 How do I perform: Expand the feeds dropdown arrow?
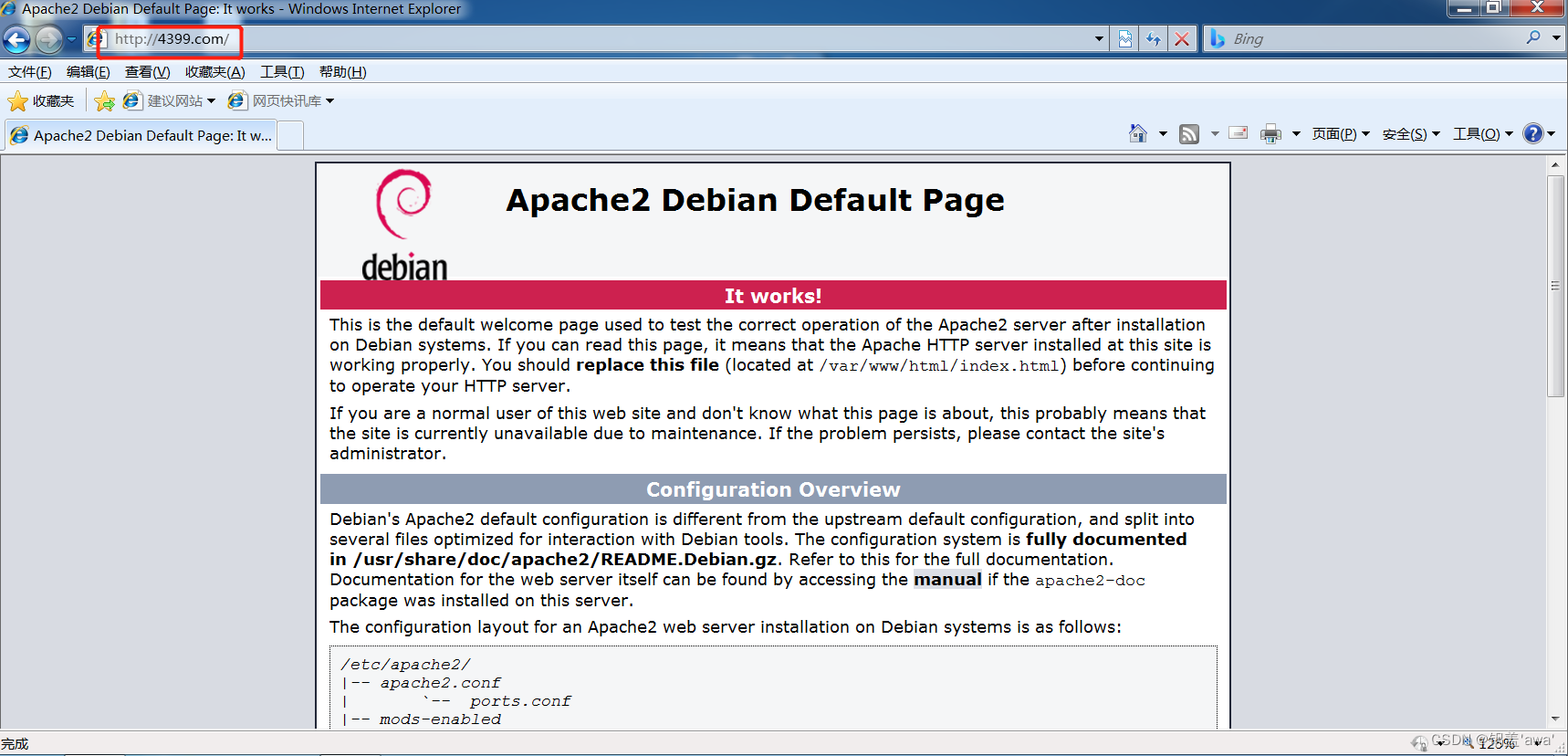[1215, 134]
